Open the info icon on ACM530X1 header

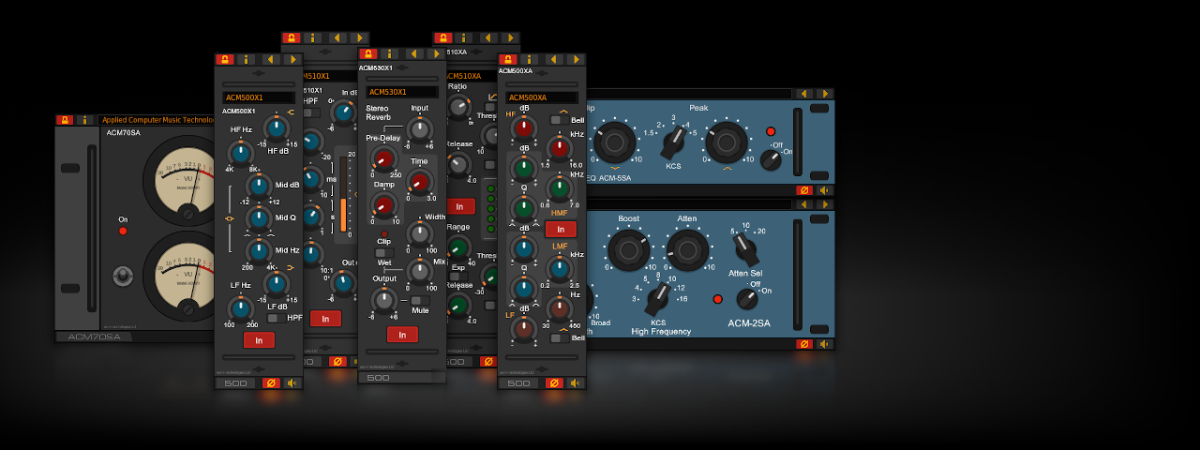point(390,53)
